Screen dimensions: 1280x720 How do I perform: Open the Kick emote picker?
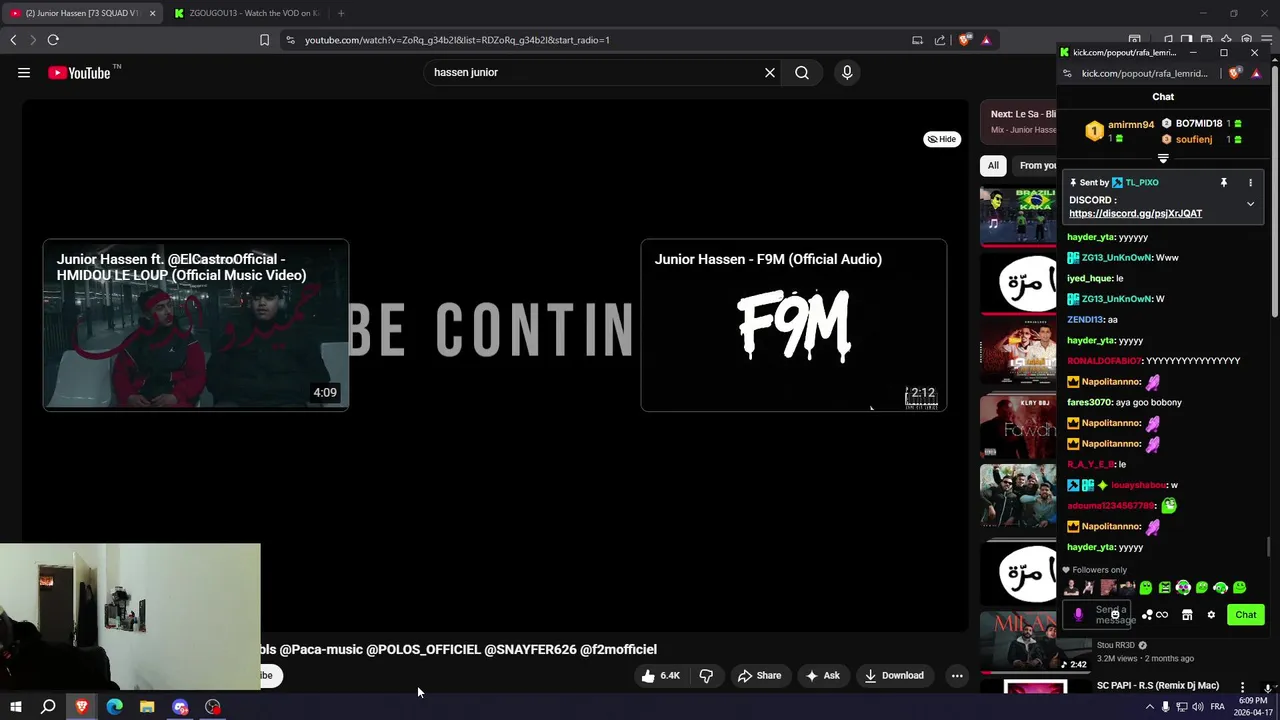[x=1115, y=615]
